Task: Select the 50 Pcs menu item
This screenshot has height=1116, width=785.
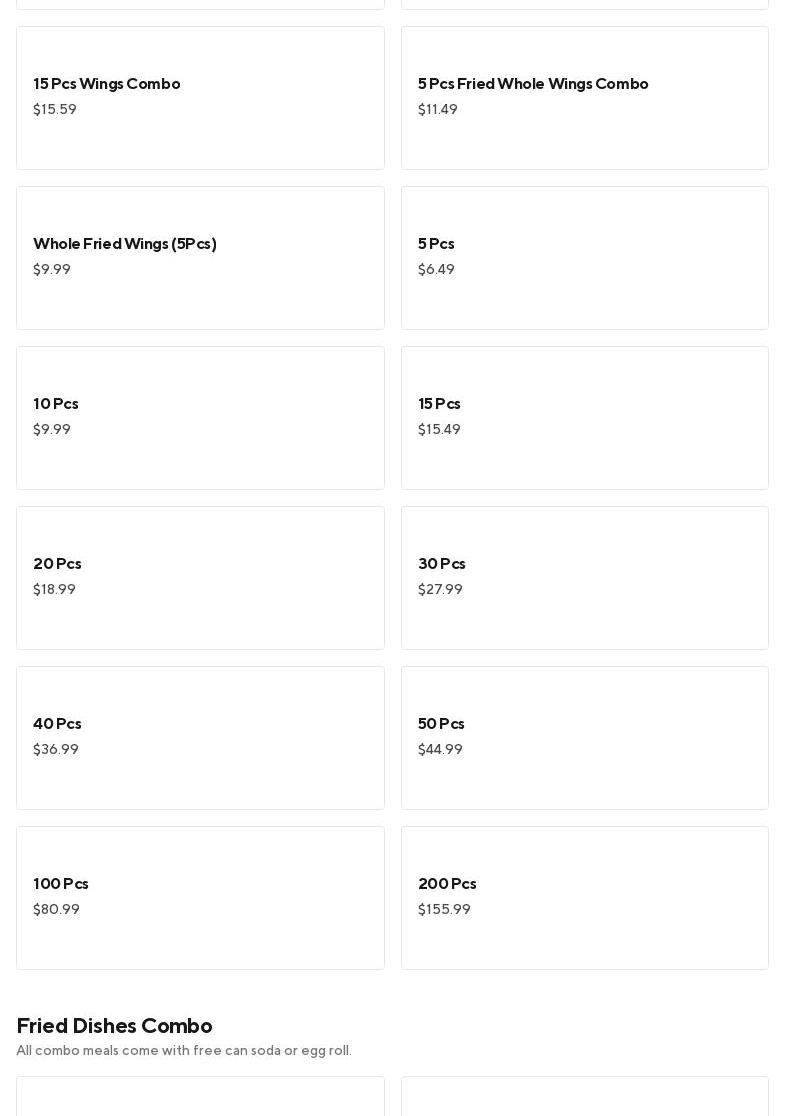Action: pyautogui.click(x=584, y=738)
